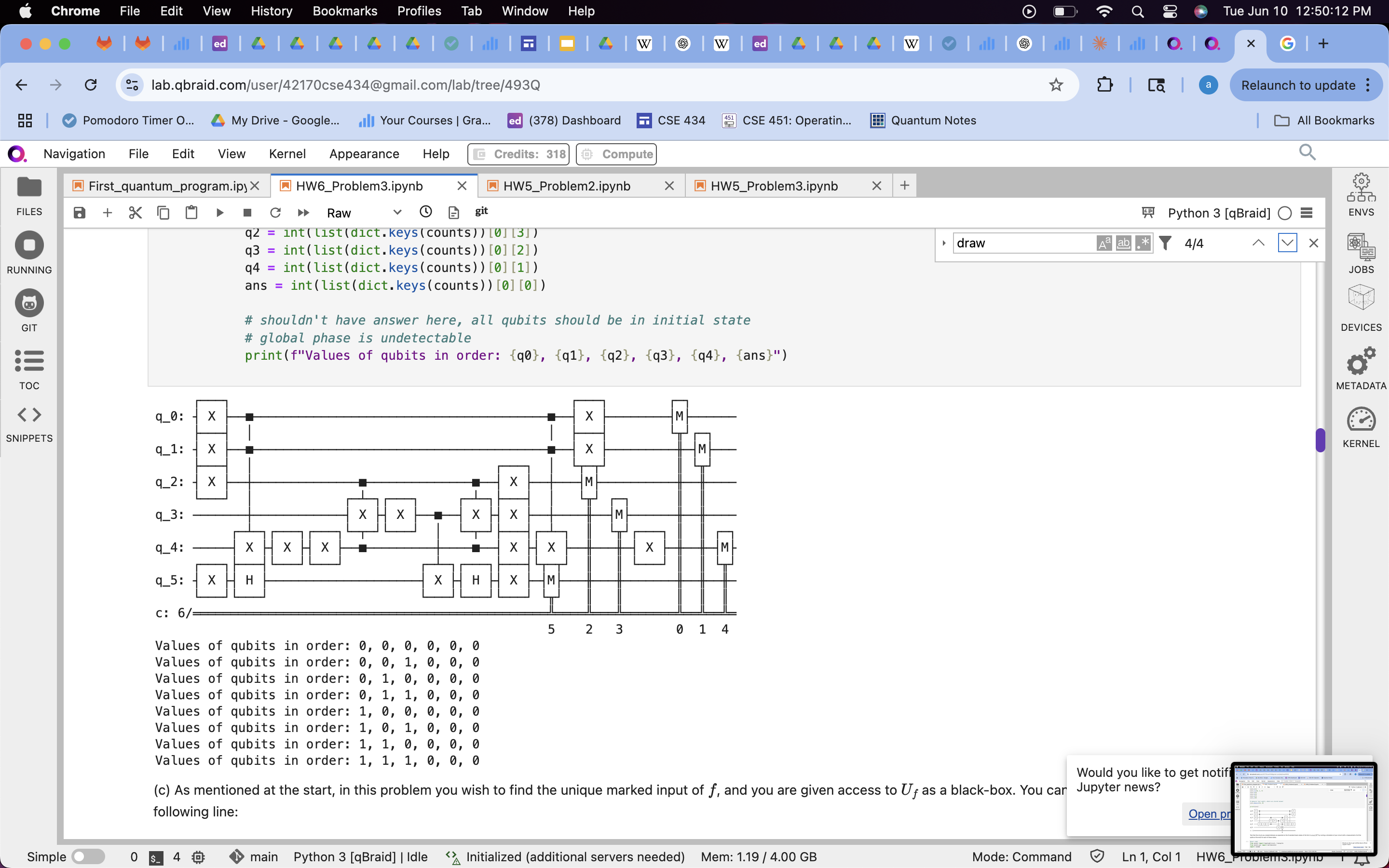Viewport: 1389px width, 868px height.
Task: Open execution time clock icon in toolbar
Action: click(425, 212)
